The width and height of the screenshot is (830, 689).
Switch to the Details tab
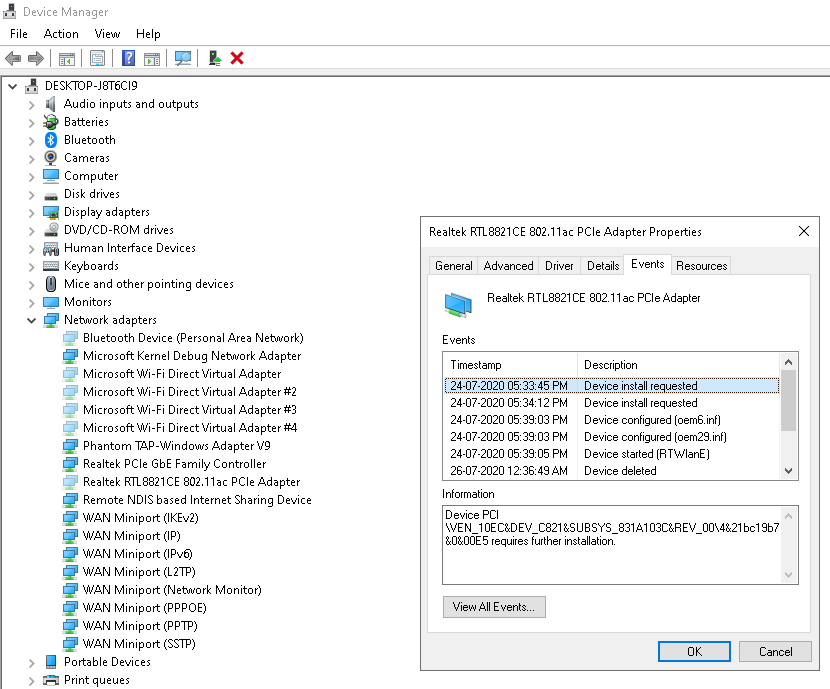pos(603,265)
